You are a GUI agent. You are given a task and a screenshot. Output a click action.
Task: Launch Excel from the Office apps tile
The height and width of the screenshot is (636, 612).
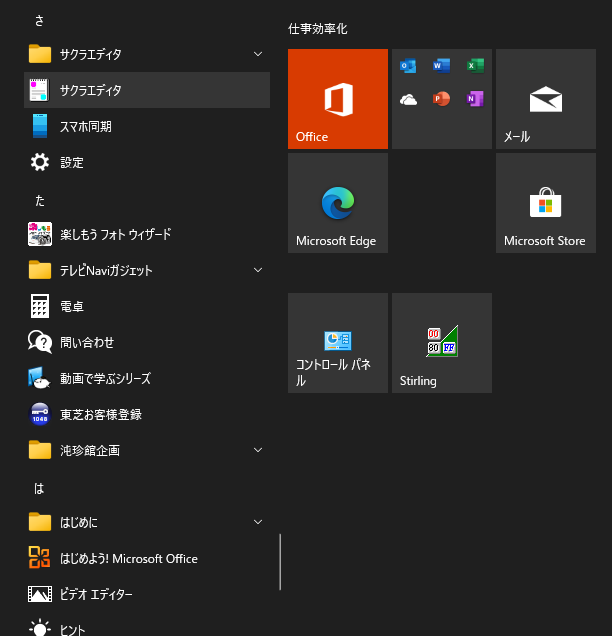(475, 66)
